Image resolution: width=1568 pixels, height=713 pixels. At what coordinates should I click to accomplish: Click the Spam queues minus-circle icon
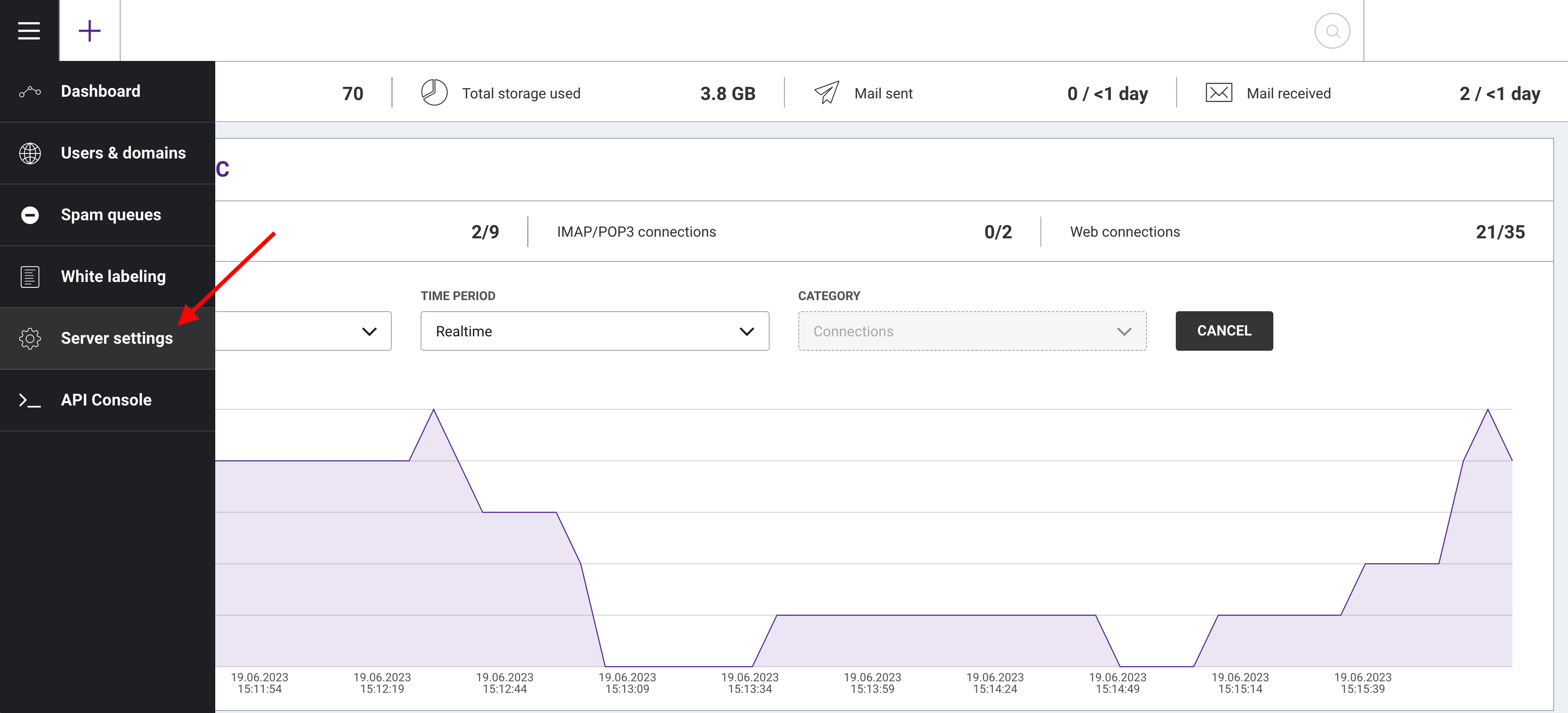click(x=30, y=215)
